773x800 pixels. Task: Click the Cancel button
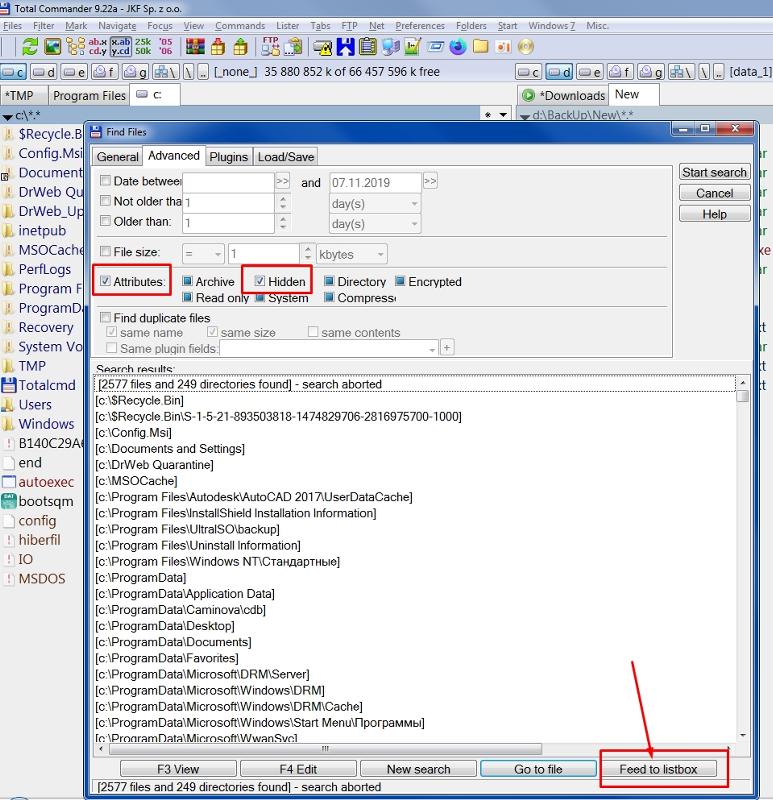point(714,193)
